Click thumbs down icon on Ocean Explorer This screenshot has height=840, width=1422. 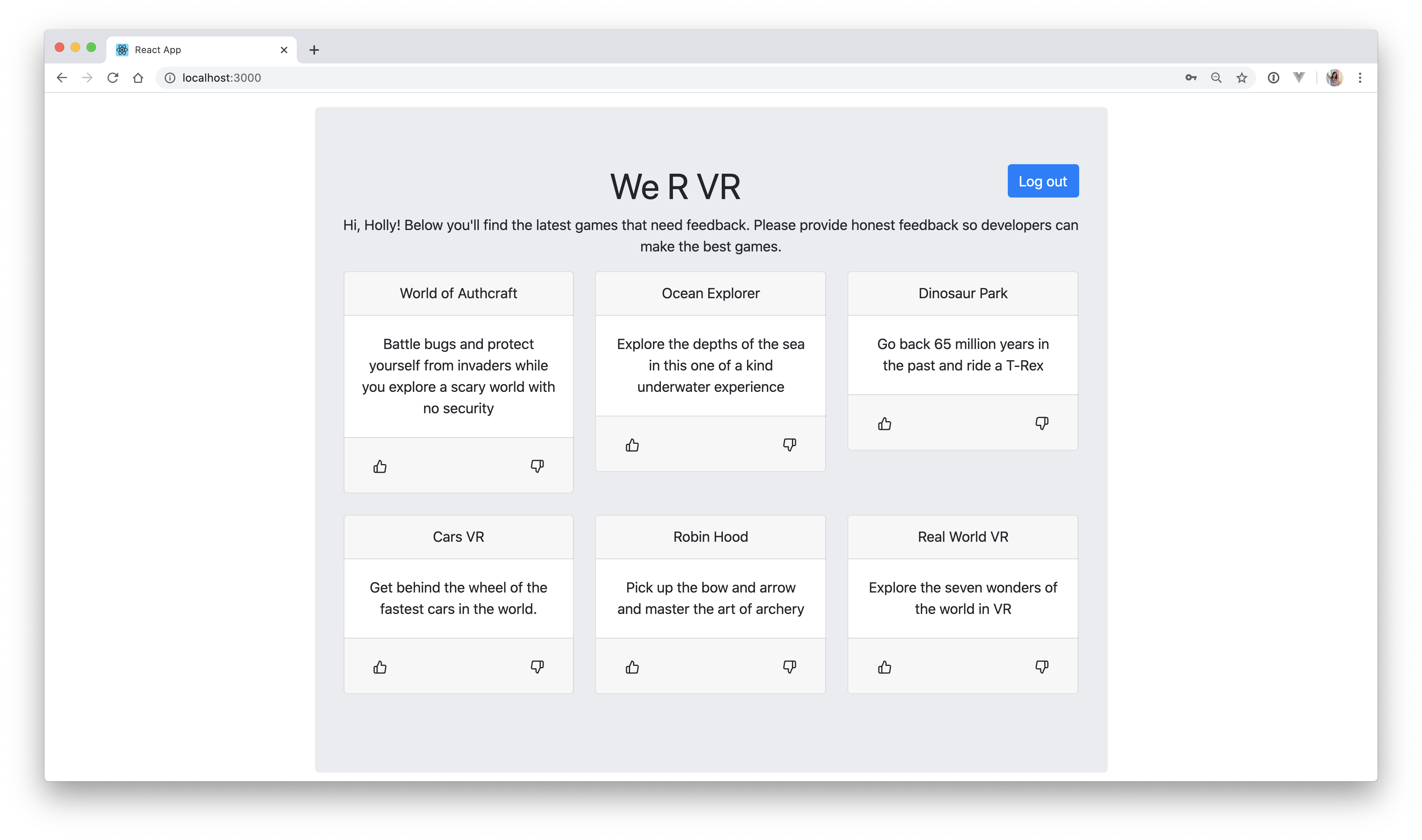(791, 445)
